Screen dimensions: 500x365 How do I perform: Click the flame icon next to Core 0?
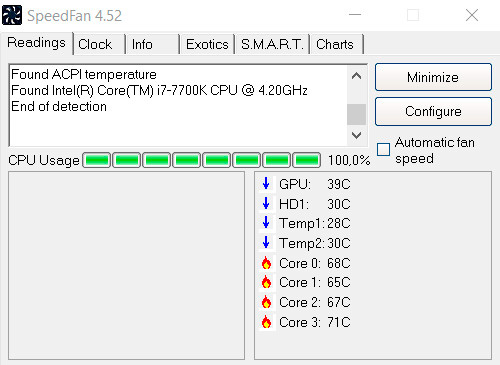tap(266, 263)
